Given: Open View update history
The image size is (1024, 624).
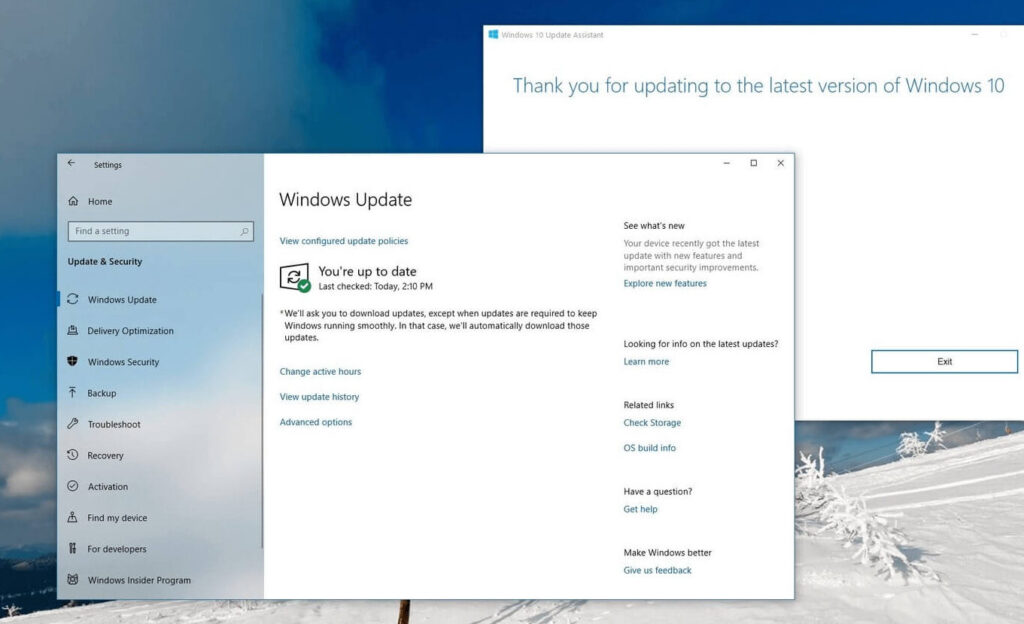Looking at the screenshot, I should [x=320, y=396].
